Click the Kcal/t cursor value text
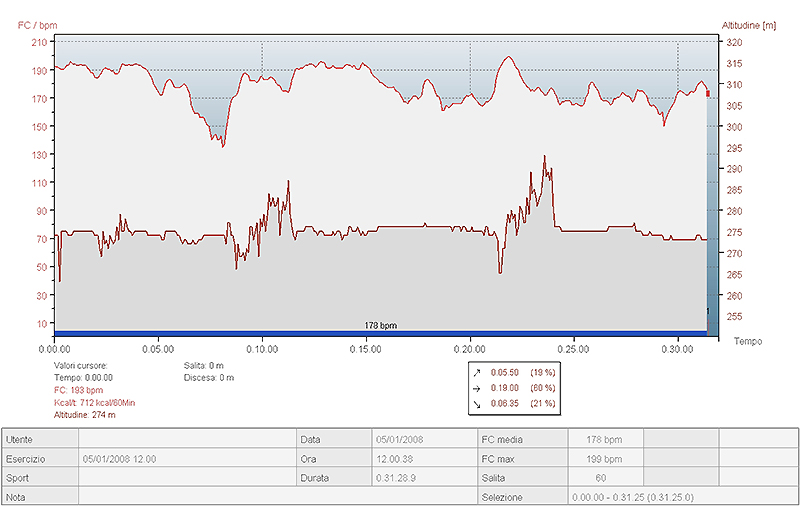Viewport: 800px width, 507px height. [95, 402]
